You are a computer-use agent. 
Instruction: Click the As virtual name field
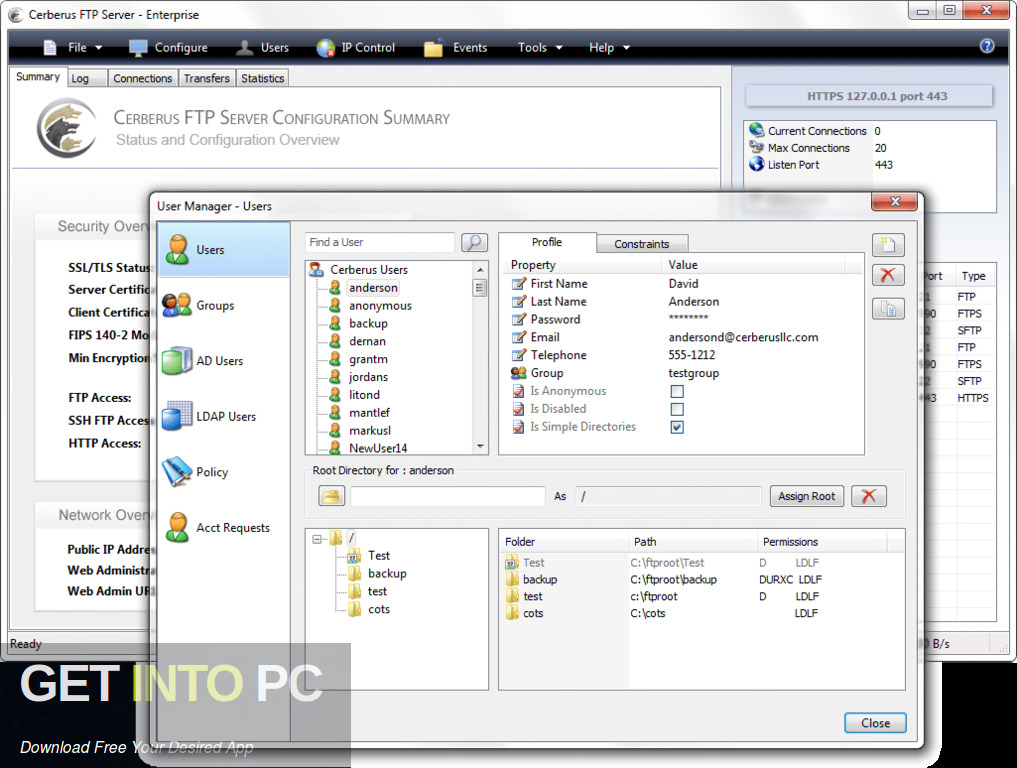coord(668,496)
